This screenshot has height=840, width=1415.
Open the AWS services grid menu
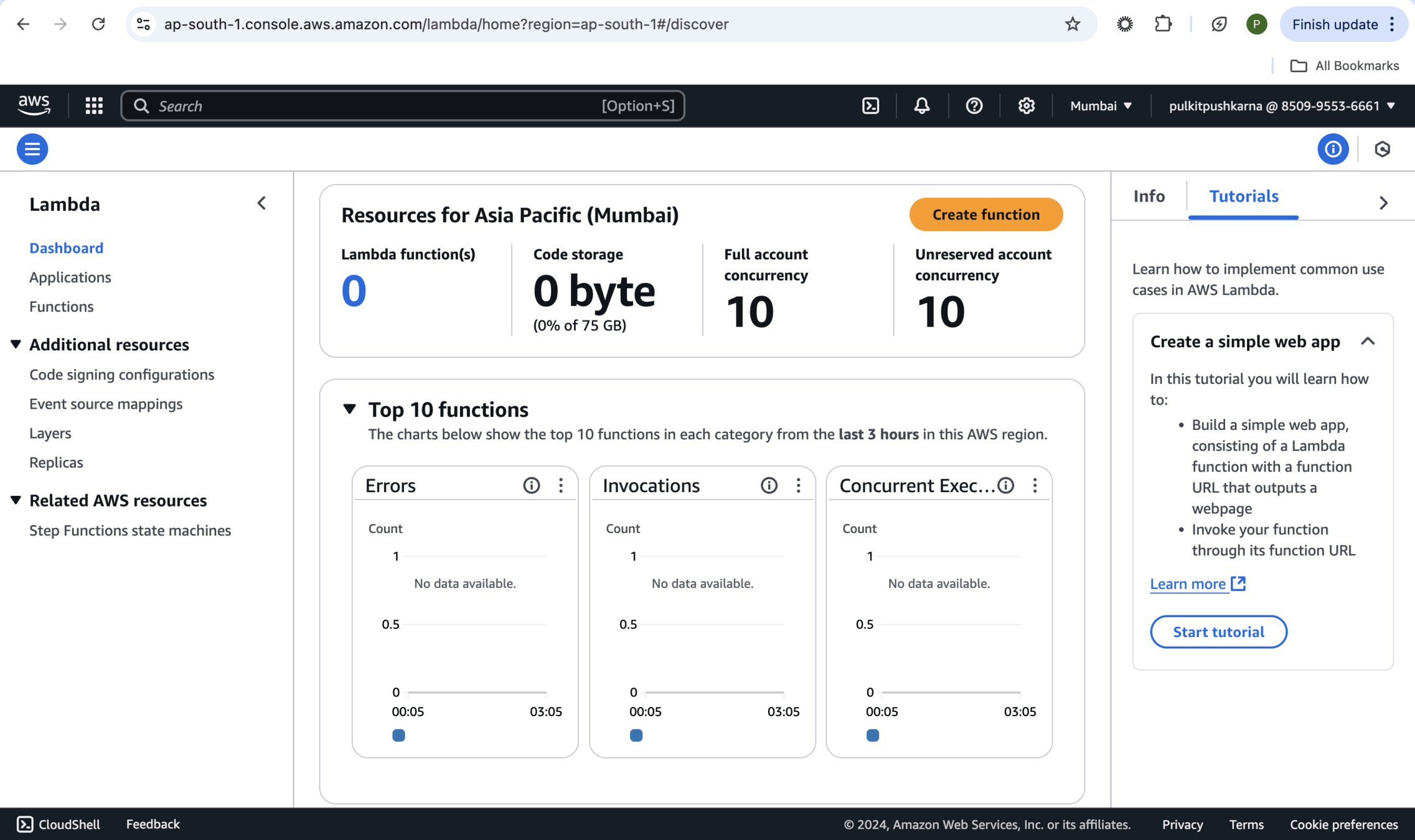point(94,106)
